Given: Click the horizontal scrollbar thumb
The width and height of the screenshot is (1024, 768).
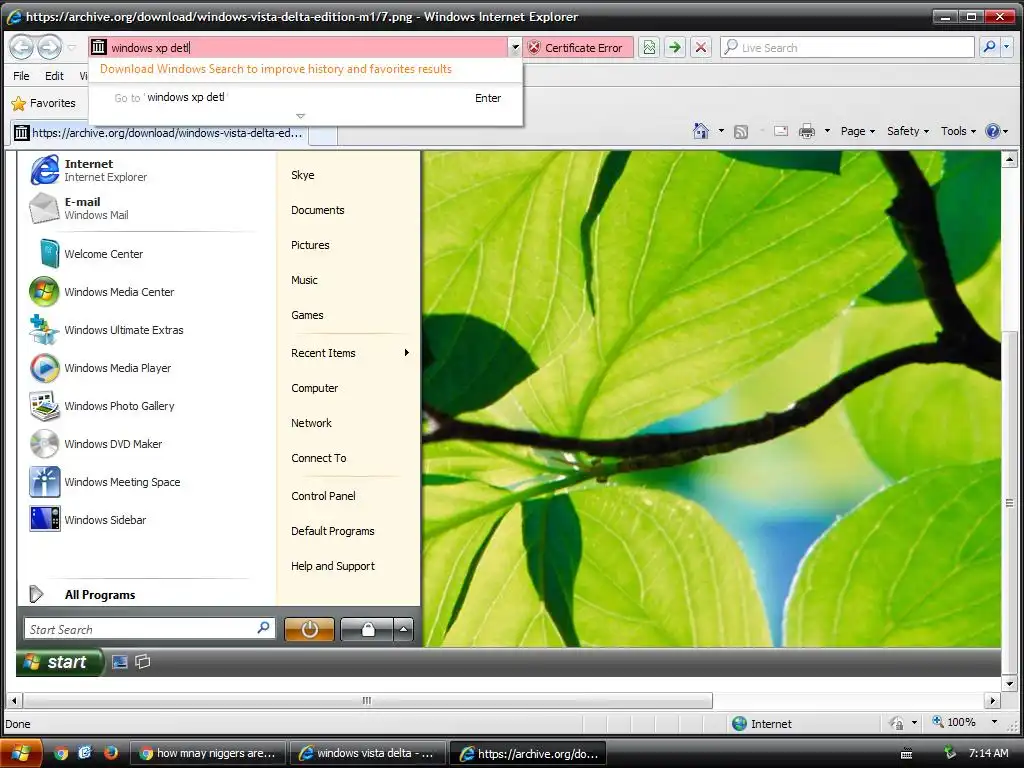Looking at the screenshot, I should 367,701.
